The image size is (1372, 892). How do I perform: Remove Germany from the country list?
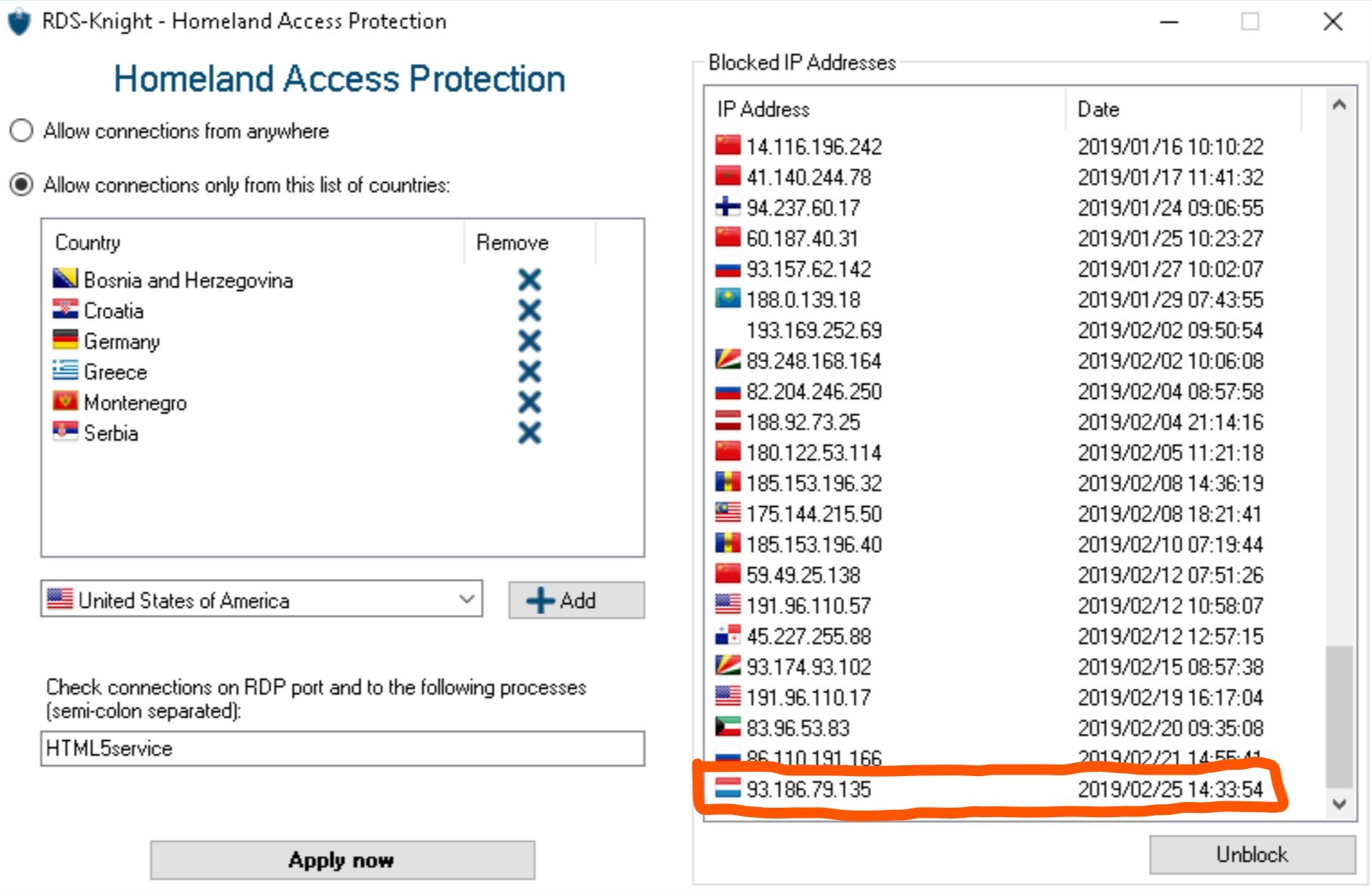[x=529, y=341]
